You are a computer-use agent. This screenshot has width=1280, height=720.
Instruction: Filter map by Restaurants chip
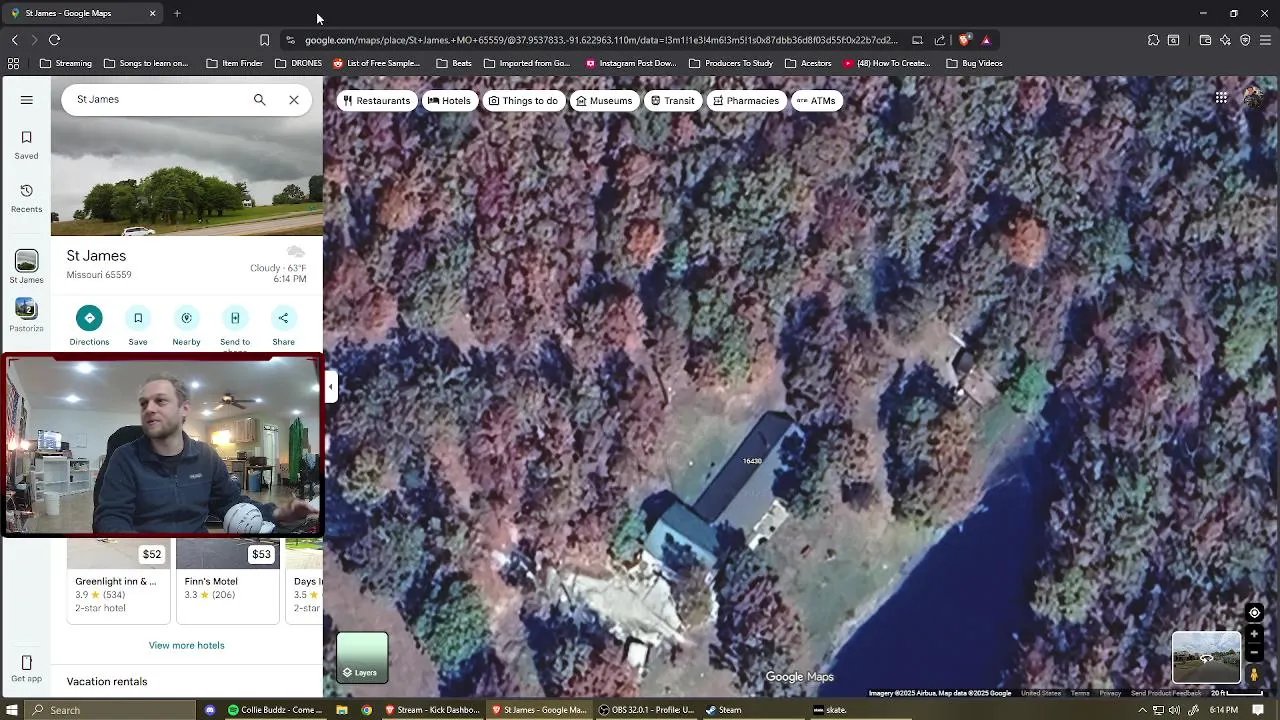point(377,101)
